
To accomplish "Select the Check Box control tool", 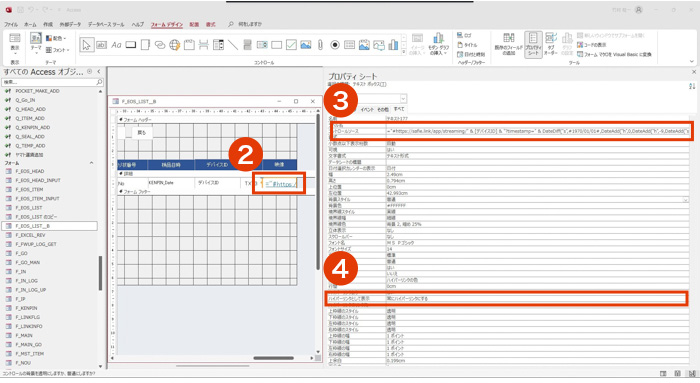I will [x=291, y=45].
